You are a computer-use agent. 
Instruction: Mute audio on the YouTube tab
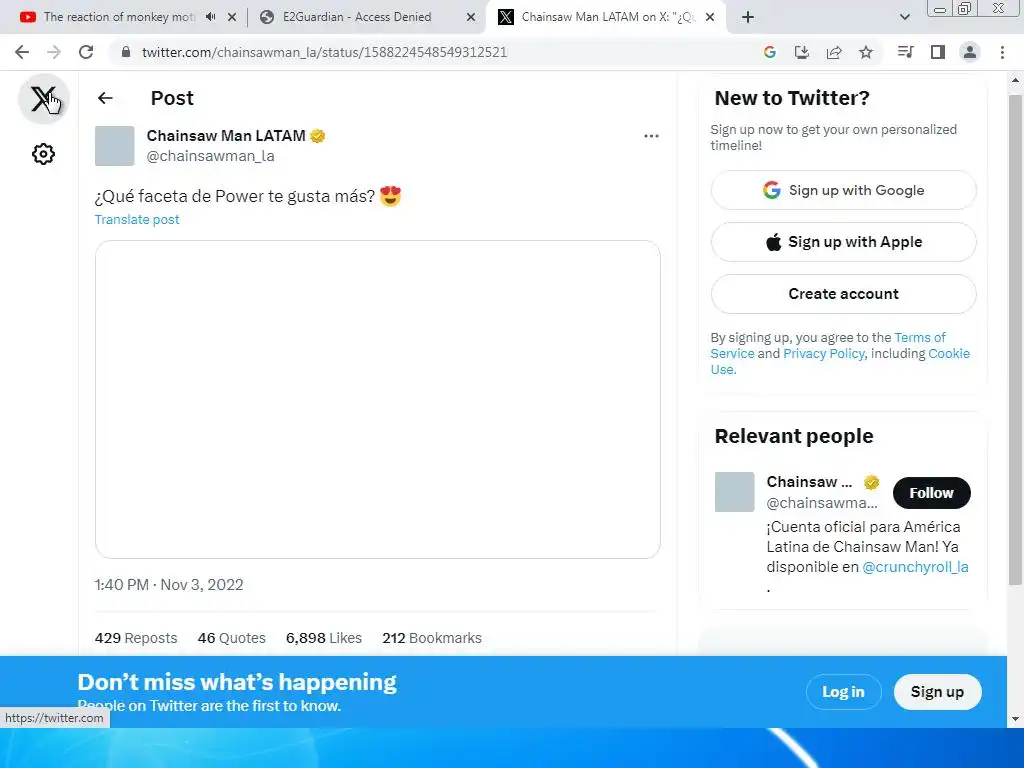pyautogui.click(x=210, y=17)
